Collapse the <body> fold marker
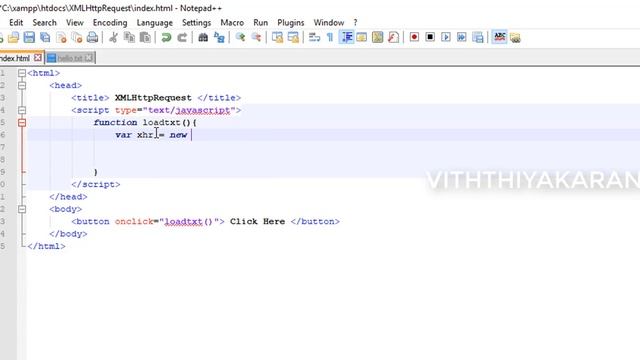The height and width of the screenshot is (360, 640). (22, 209)
